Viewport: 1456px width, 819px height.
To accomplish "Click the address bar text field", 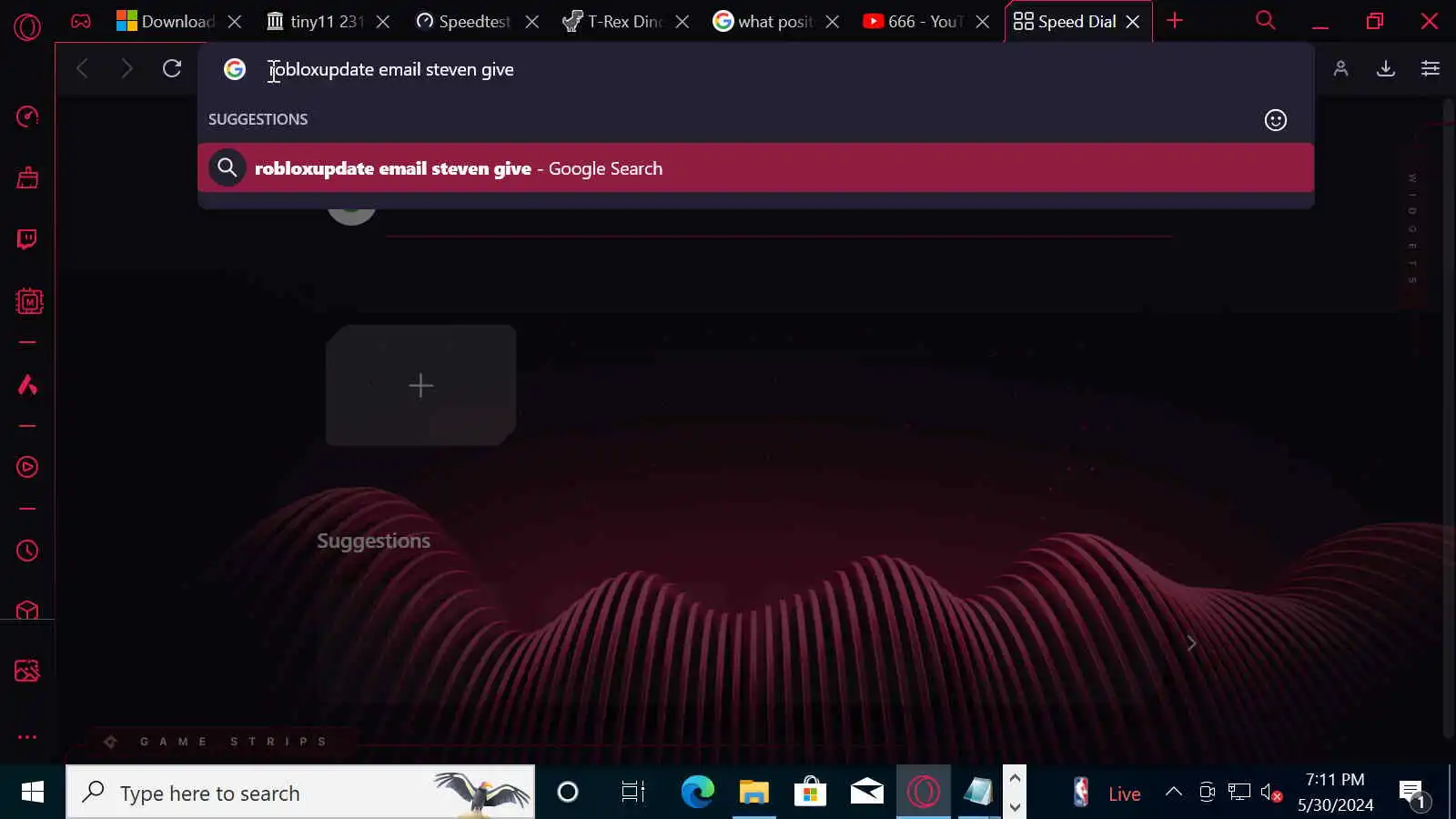I will point(783,69).
